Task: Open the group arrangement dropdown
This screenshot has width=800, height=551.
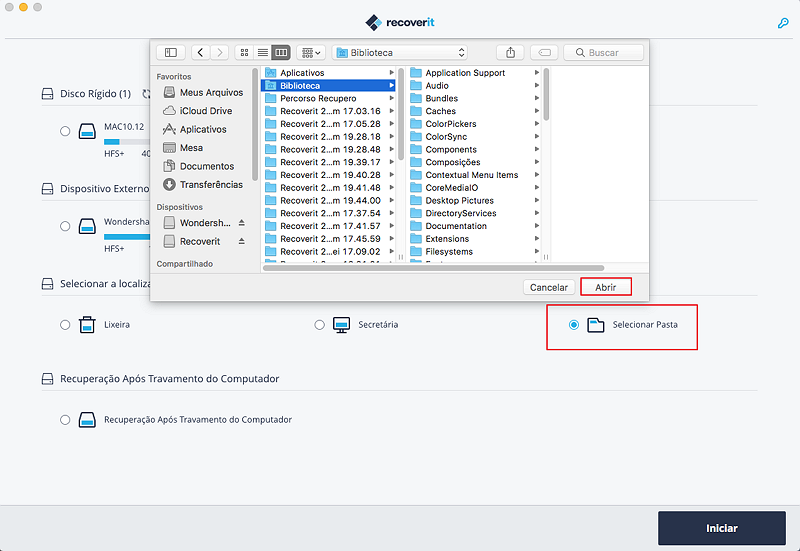Action: [x=311, y=53]
